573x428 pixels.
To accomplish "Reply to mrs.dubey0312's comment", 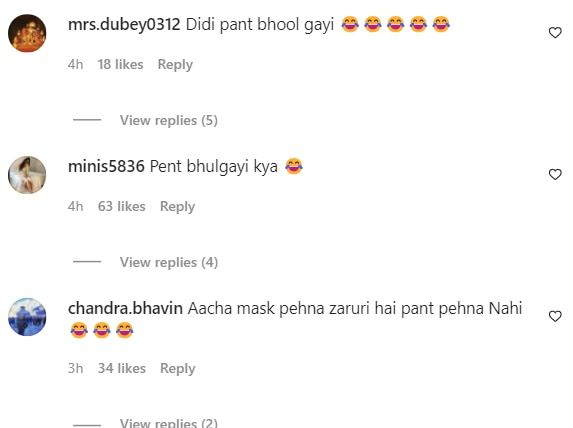I will [175, 65].
